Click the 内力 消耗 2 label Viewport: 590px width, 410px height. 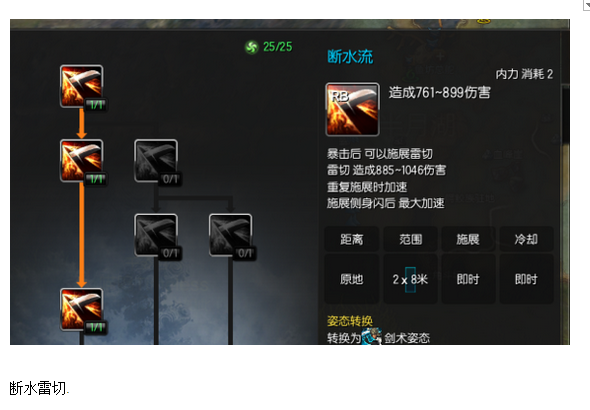point(524,74)
